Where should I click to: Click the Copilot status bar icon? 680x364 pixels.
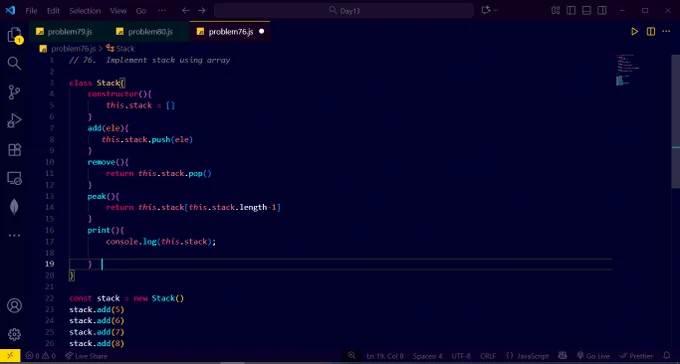click(562, 356)
